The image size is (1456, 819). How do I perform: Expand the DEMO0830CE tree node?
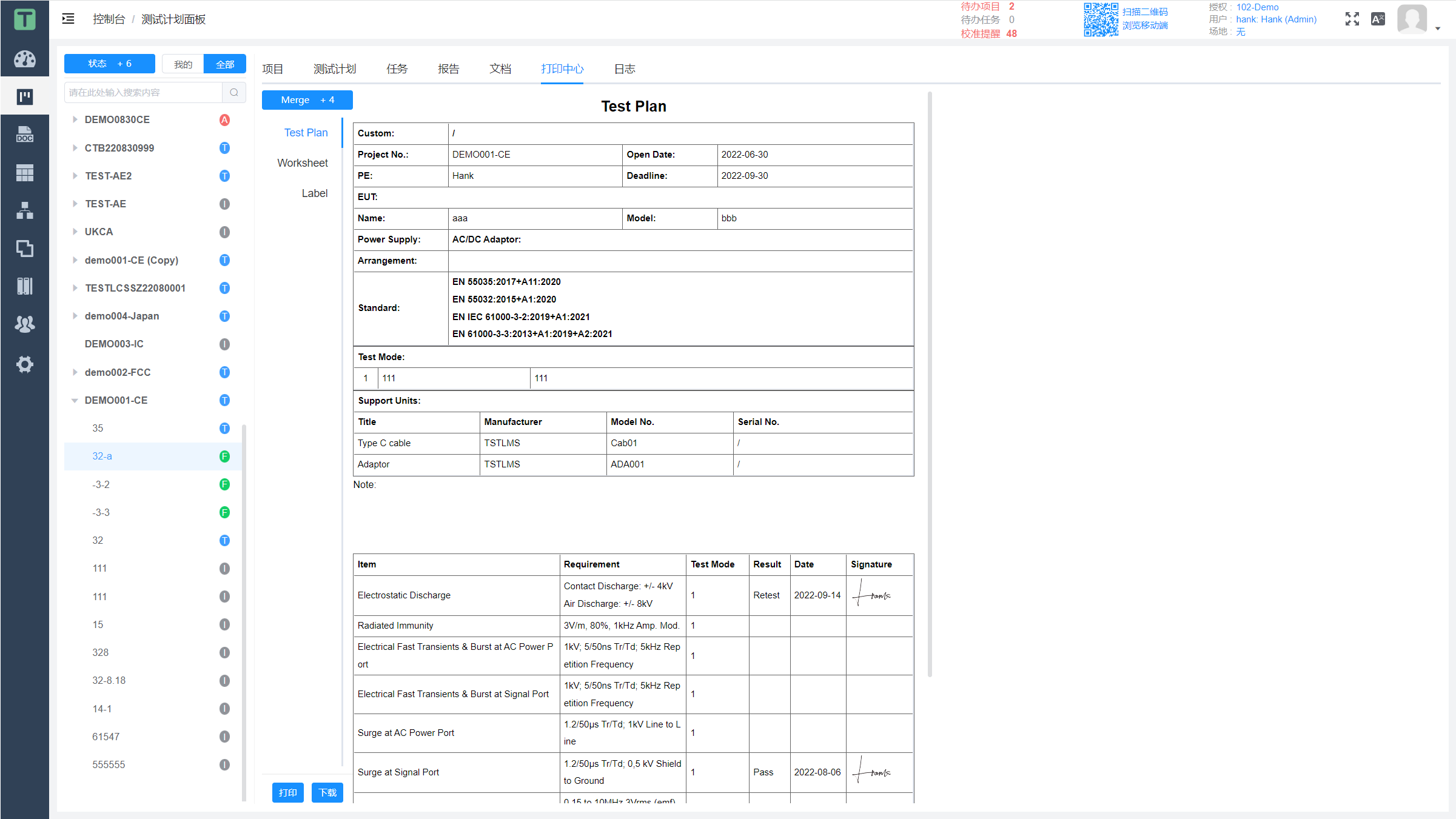[x=75, y=119]
